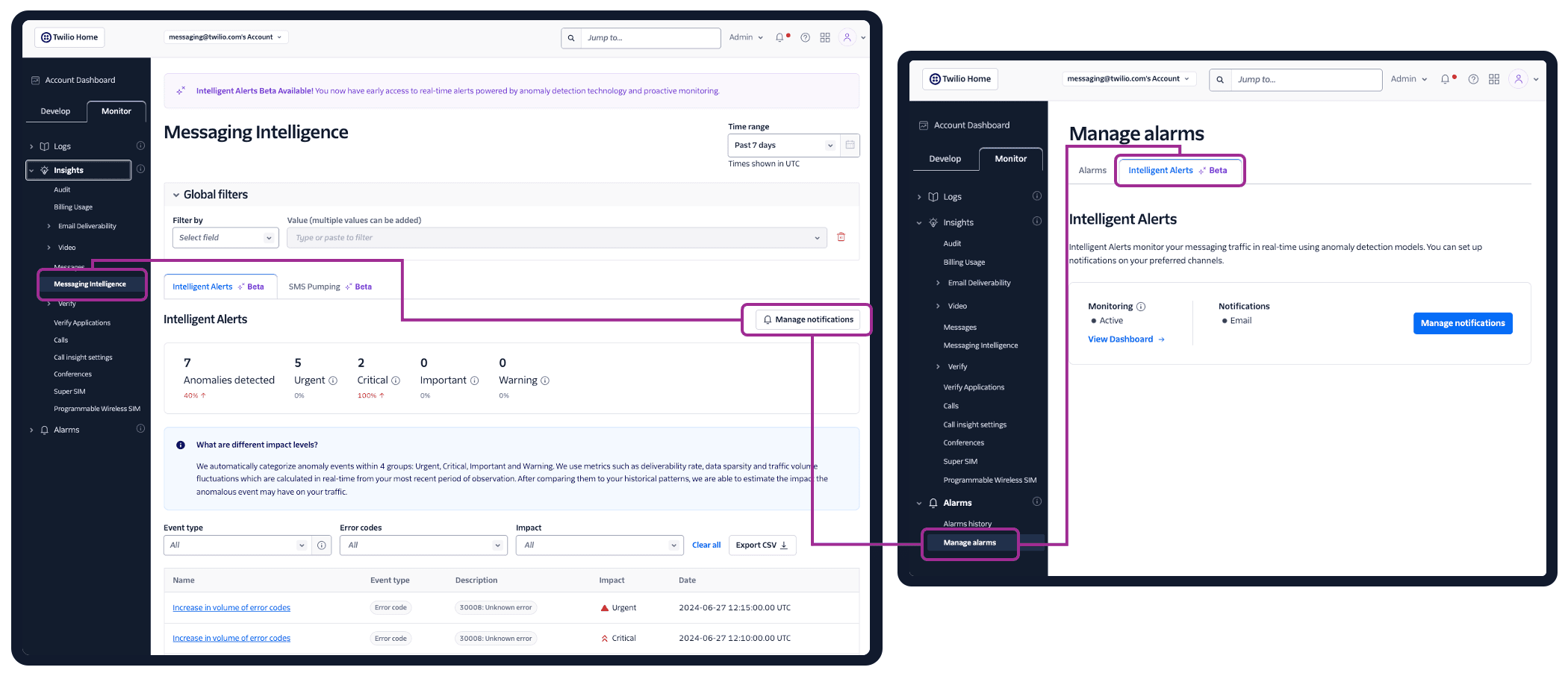Click the info icon next to Critical count

point(395,381)
